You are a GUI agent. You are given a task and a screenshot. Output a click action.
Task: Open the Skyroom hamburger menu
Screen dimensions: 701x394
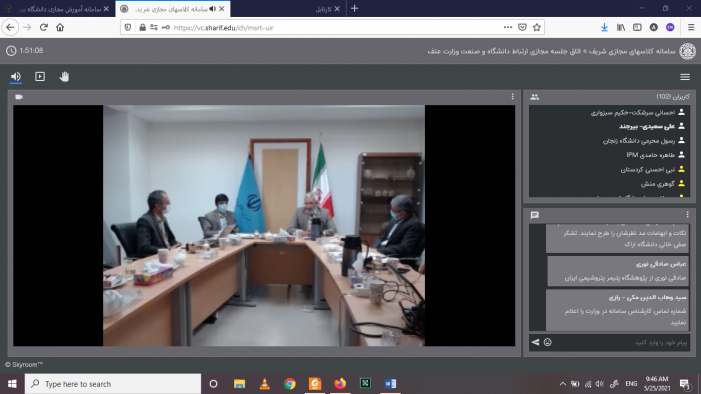685,77
